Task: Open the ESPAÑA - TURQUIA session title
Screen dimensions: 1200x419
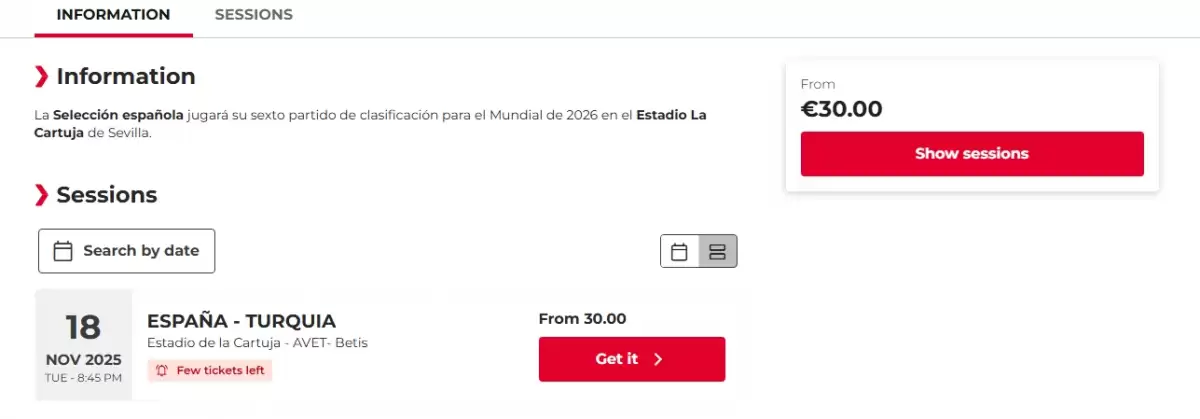Action: [241, 321]
